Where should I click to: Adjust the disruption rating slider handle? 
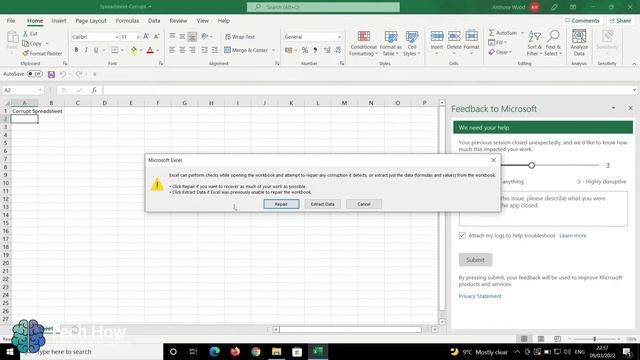click(531, 165)
